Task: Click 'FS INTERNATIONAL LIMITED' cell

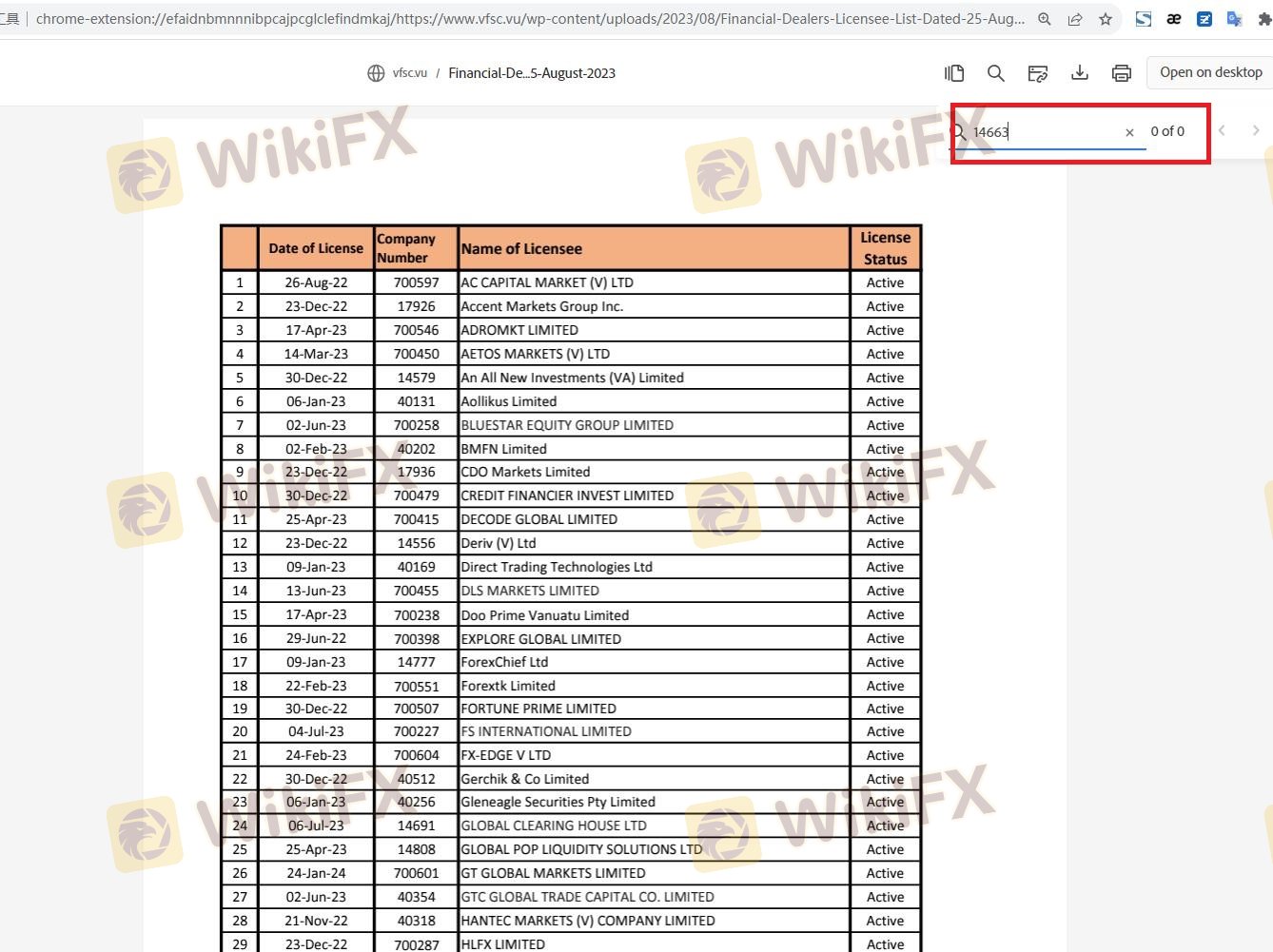Action: click(654, 731)
